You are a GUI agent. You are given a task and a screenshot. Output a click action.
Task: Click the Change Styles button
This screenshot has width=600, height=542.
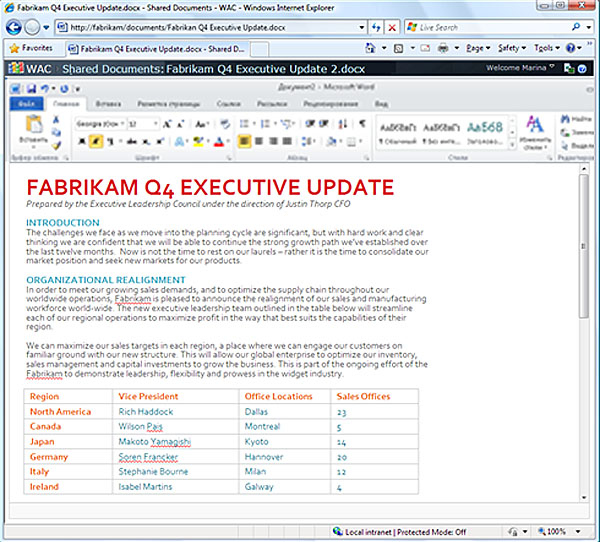(x=535, y=133)
